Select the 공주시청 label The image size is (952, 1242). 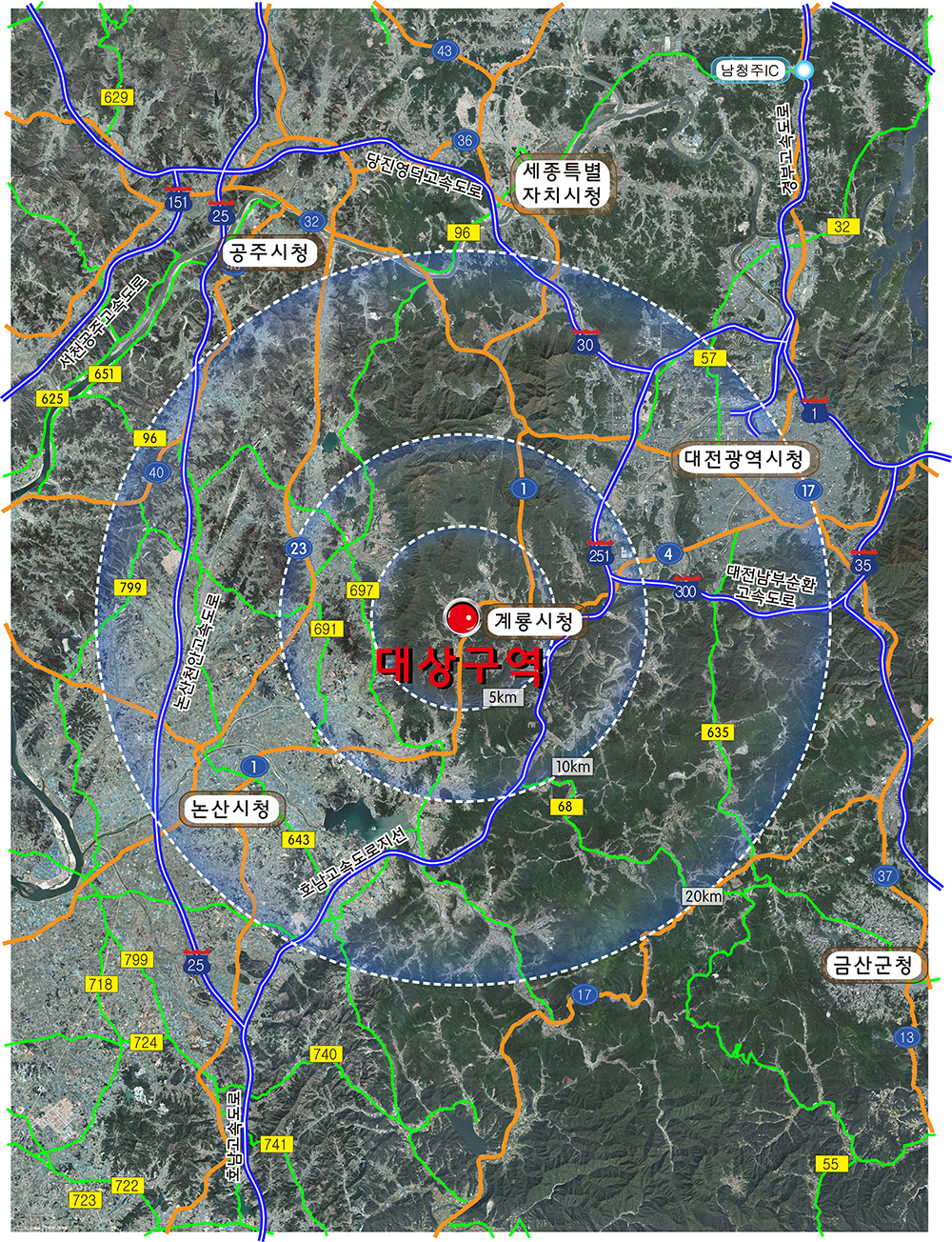point(270,252)
